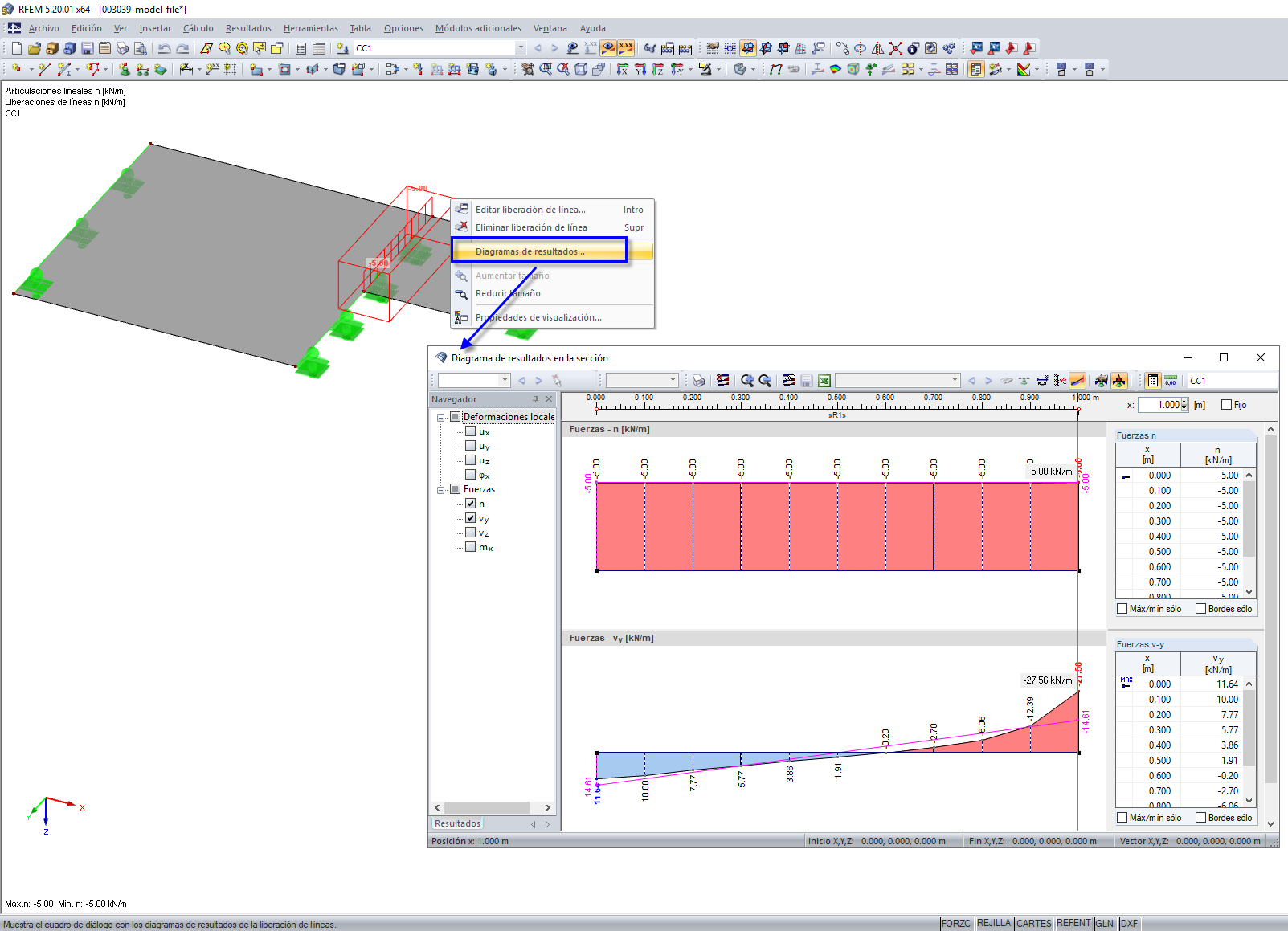The width and height of the screenshot is (1288, 931).
Task: Click the red X cross tool icon
Action: coord(895,48)
